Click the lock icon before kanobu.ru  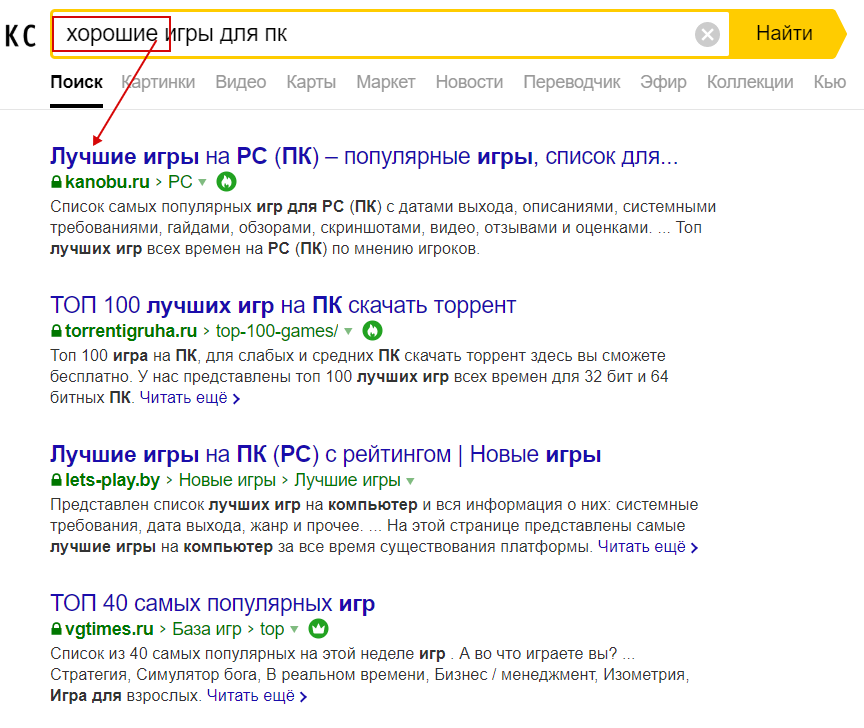coord(56,182)
